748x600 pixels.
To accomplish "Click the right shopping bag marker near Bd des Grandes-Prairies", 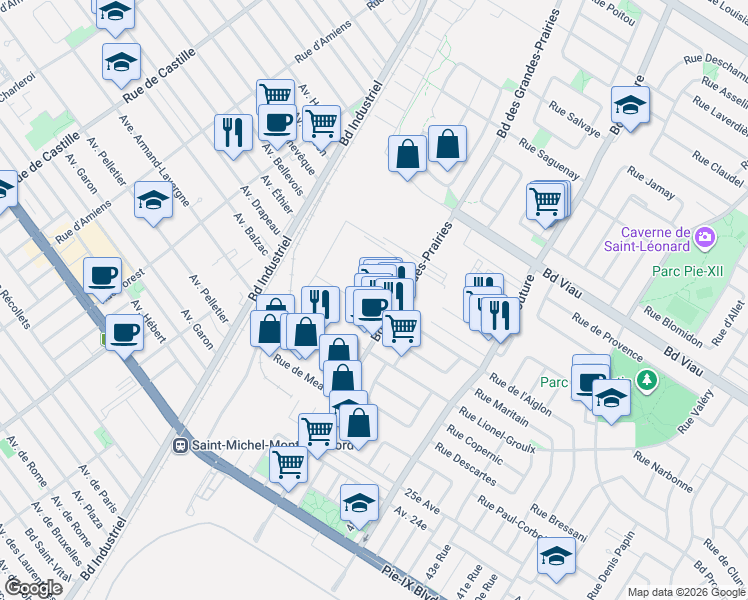I will click(x=447, y=145).
